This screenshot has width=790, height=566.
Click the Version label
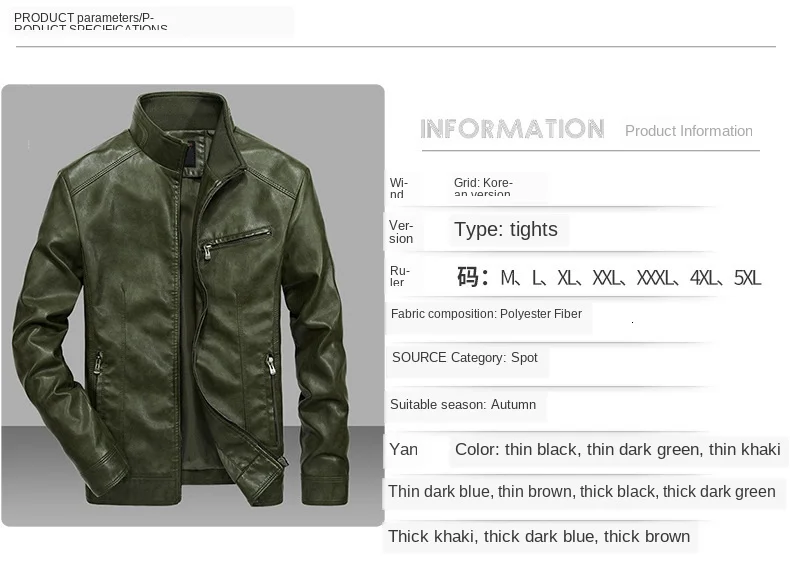(401, 232)
